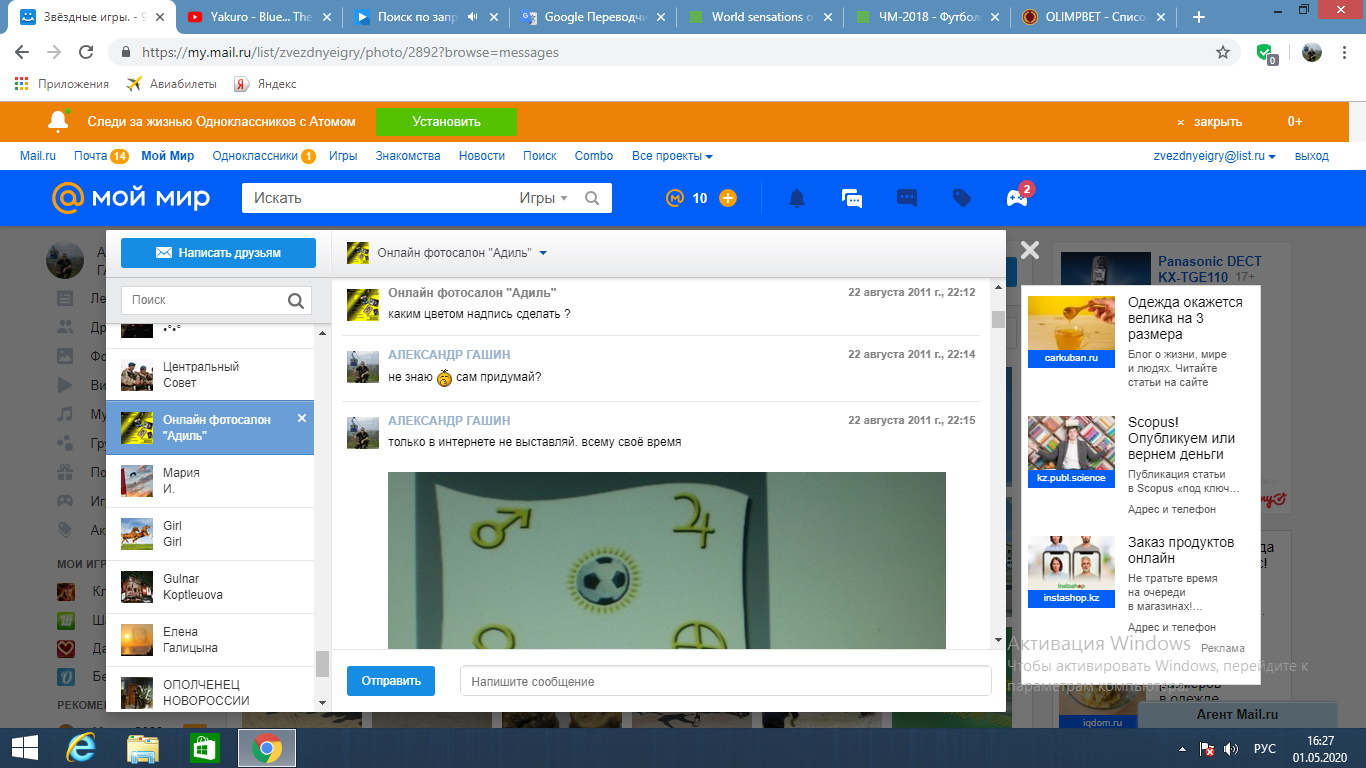Screen dimensions: 1366x768
Task: Focus the contacts Поиск search field
Action: [x=205, y=300]
